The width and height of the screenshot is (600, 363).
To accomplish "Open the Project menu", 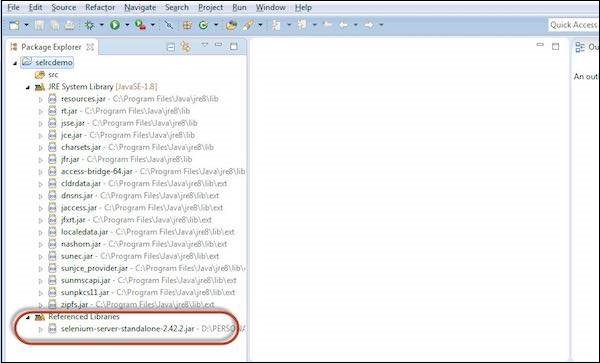I will pos(210,7).
